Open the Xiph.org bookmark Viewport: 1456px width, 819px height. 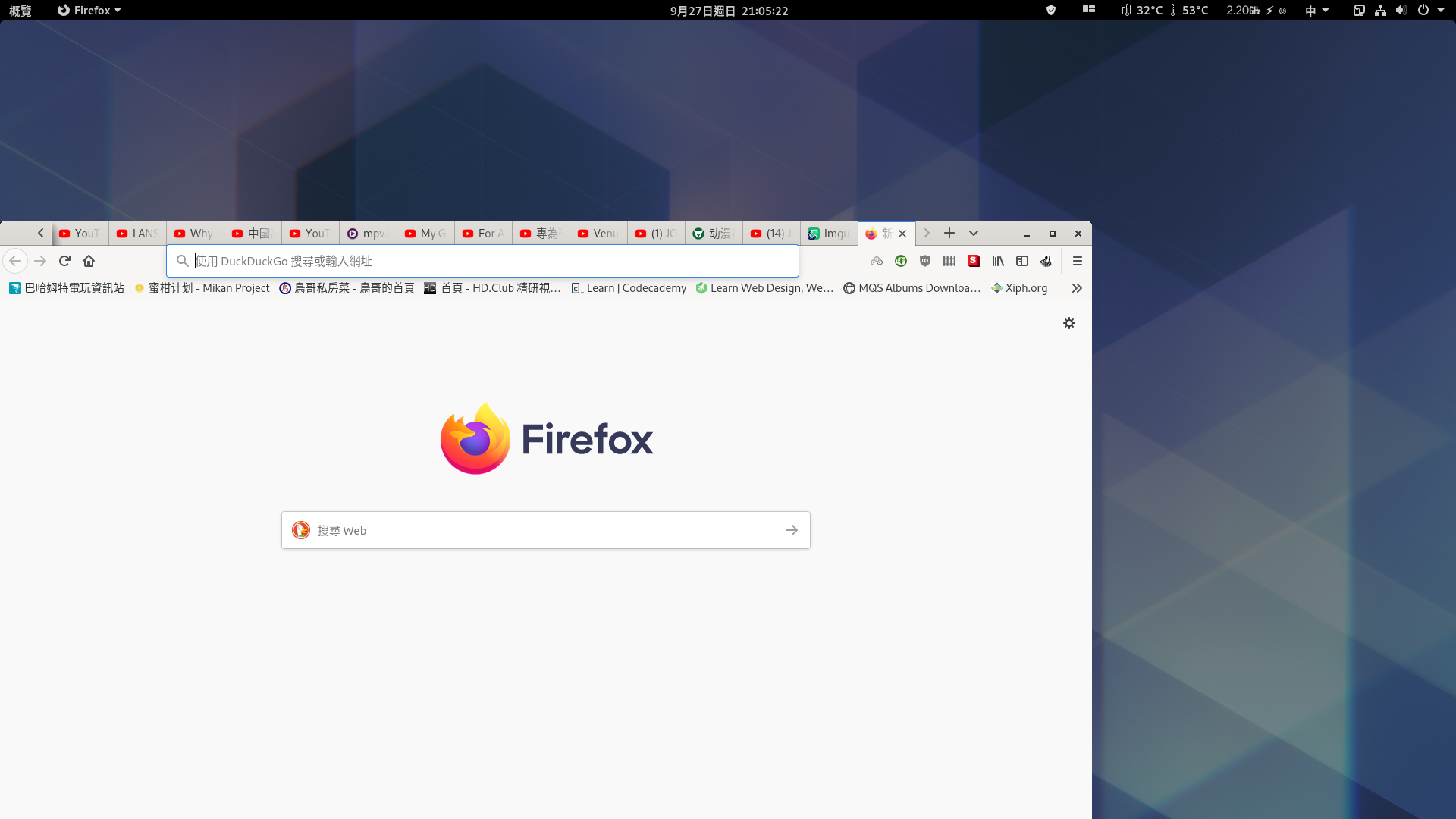(x=1019, y=288)
